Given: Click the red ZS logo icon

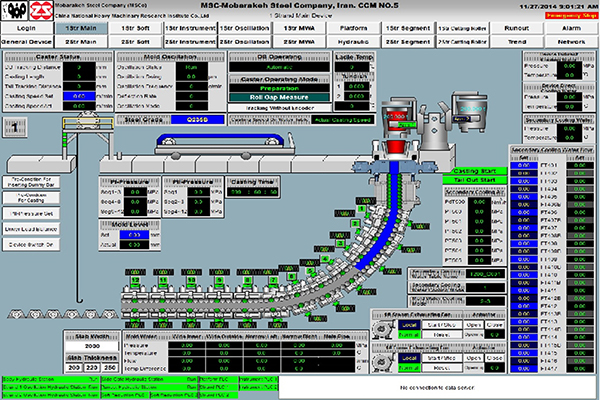Looking at the screenshot, I should pos(41,10).
